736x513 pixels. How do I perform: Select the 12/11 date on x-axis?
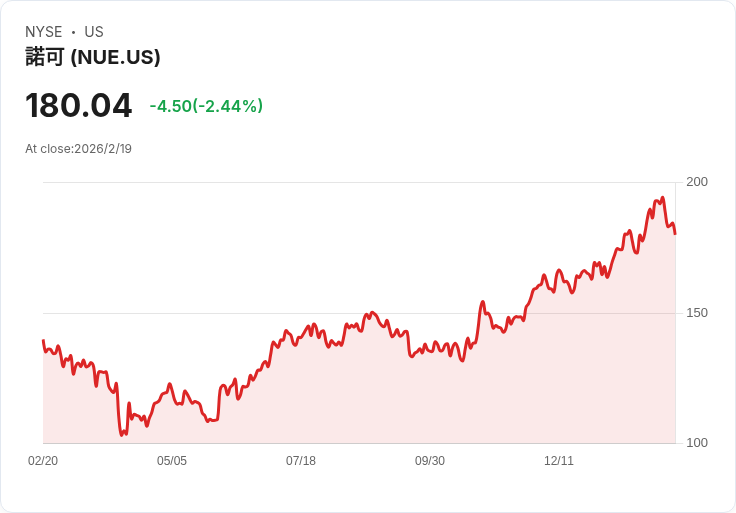point(559,461)
